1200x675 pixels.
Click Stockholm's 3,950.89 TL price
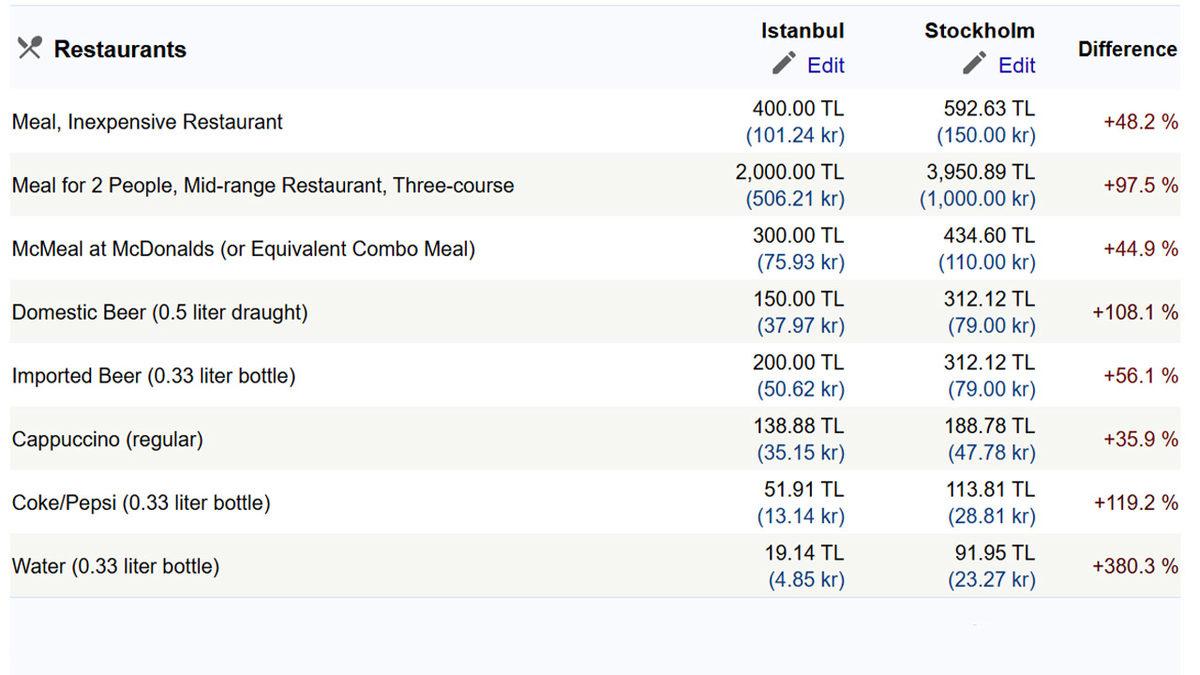pos(980,172)
